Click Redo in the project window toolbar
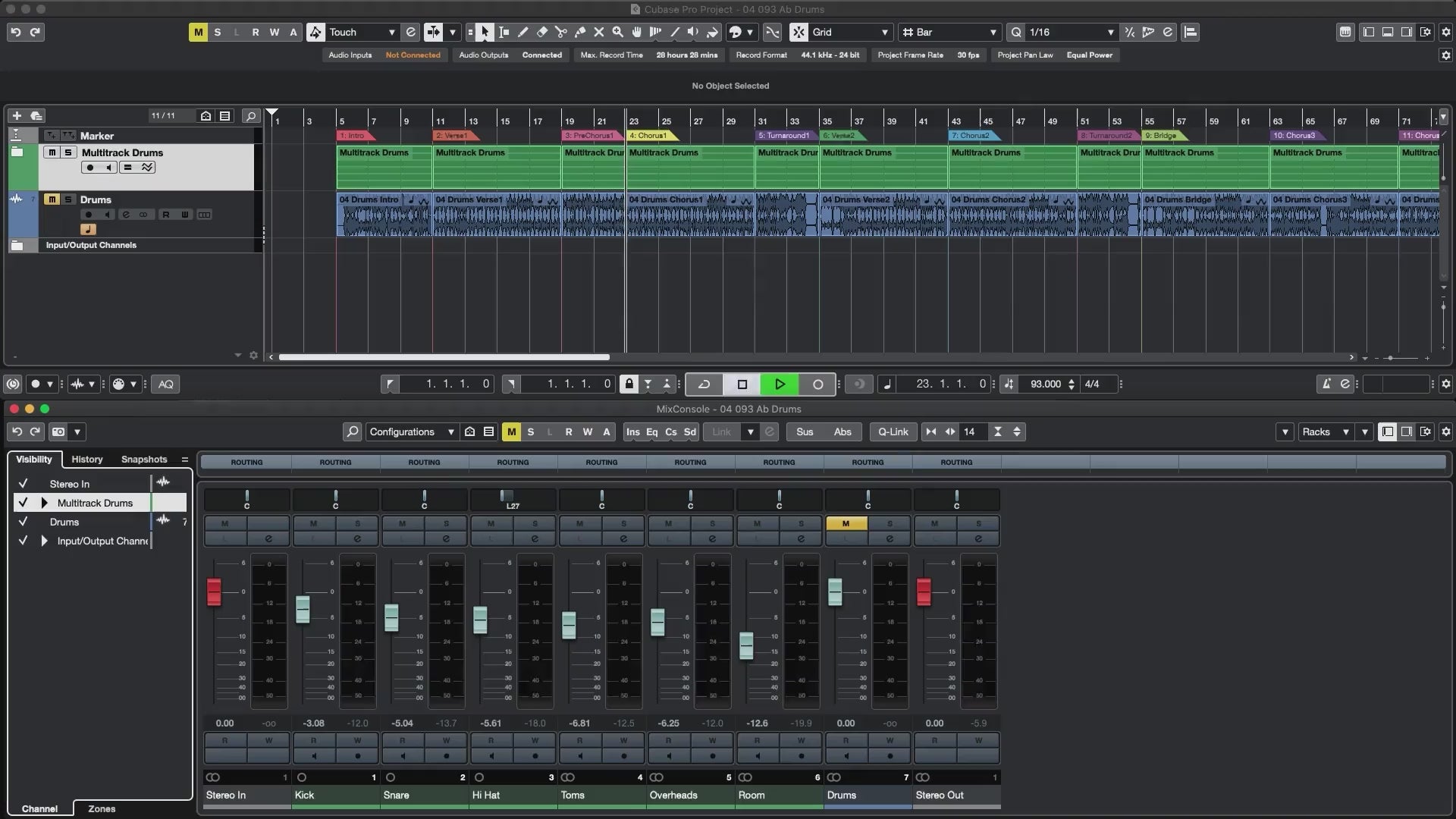This screenshot has height=819, width=1456. click(x=35, y=32)
